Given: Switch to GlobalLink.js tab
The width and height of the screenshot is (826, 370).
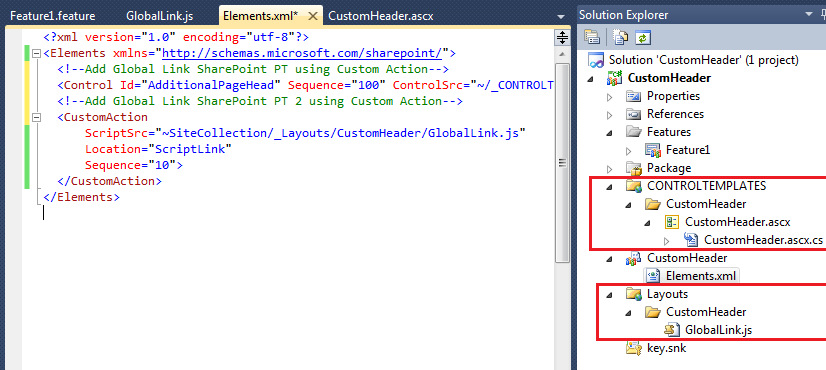Looking at the screenshot, I should point(160,16).
